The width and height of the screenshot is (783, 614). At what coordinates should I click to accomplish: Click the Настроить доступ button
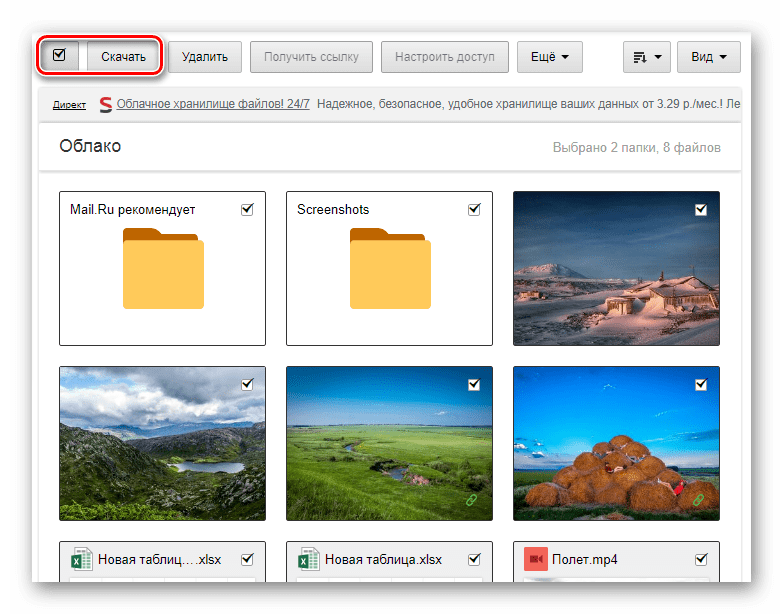coord(444,57)
